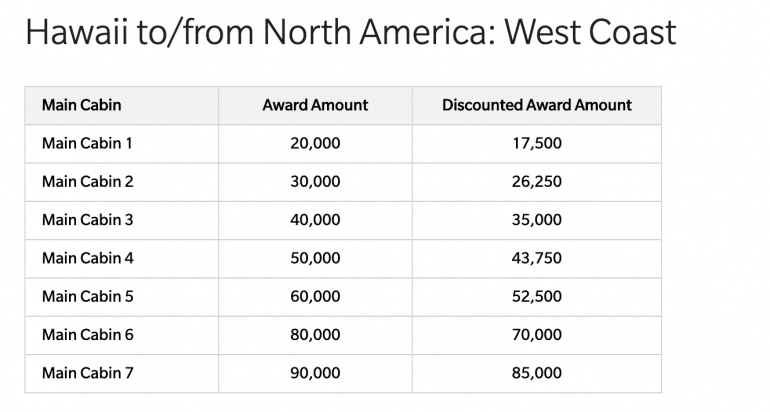Select the Main Cabin 3 row label

click(x=87, y=220)
